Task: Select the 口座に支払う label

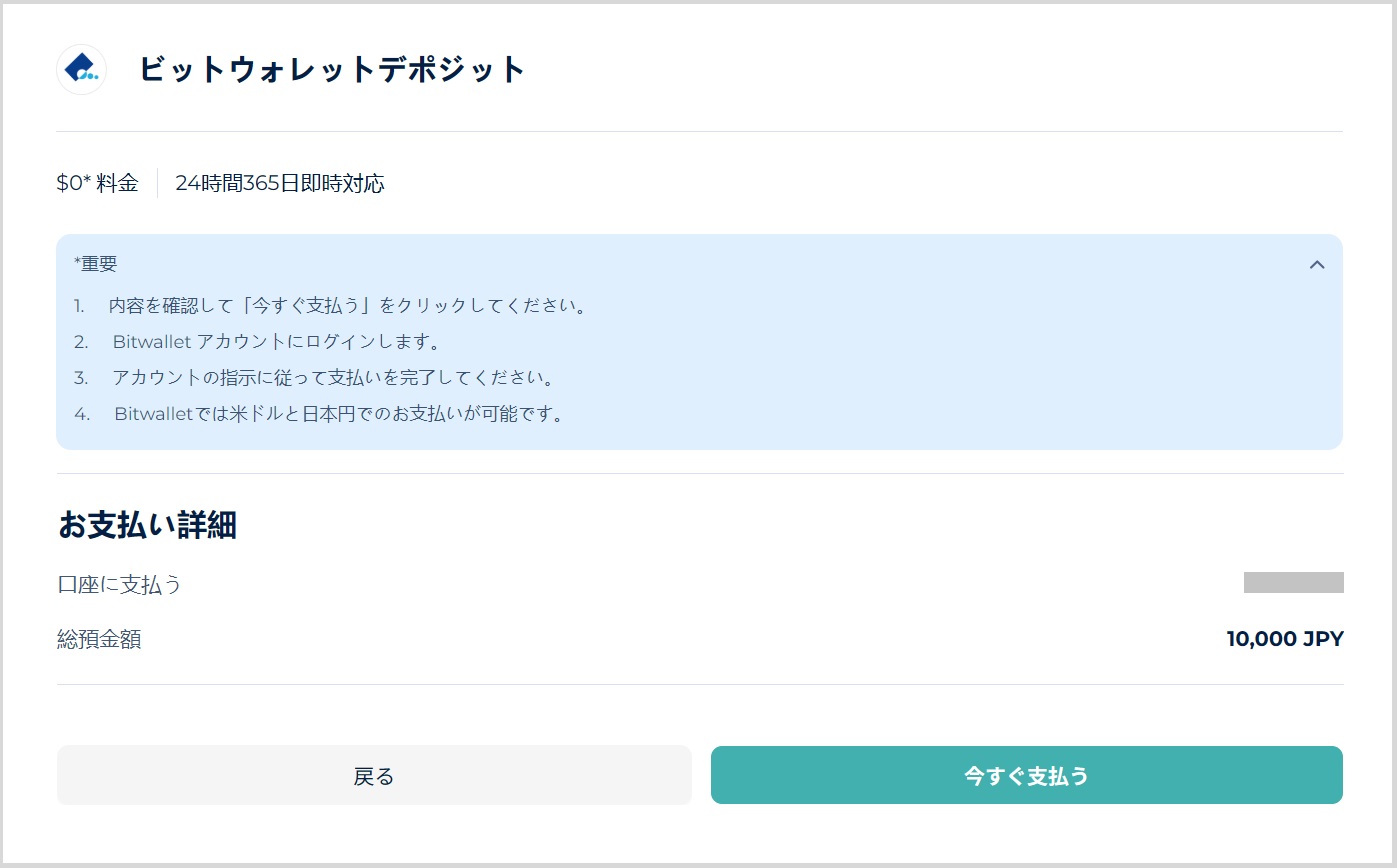Action: point(120,585)
